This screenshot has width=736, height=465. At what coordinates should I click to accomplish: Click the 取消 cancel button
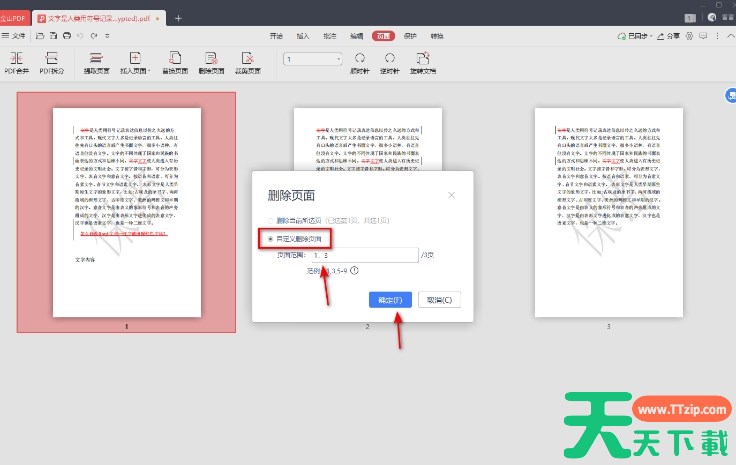[439, 300]
